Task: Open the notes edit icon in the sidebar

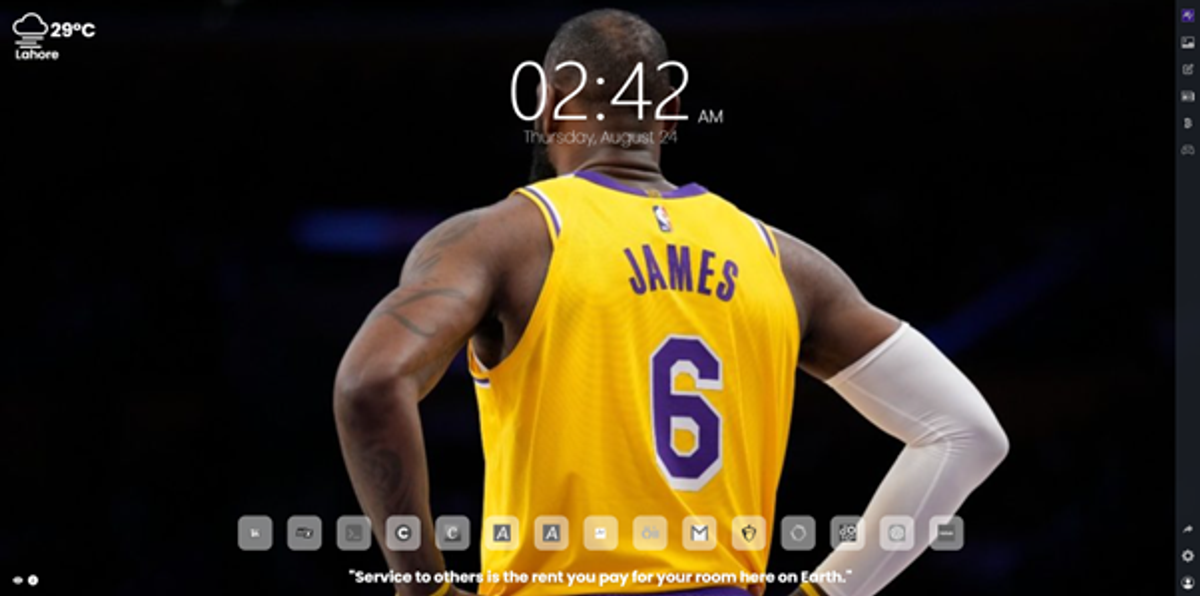Action: pyautogui.click(x=1188, y=69)
